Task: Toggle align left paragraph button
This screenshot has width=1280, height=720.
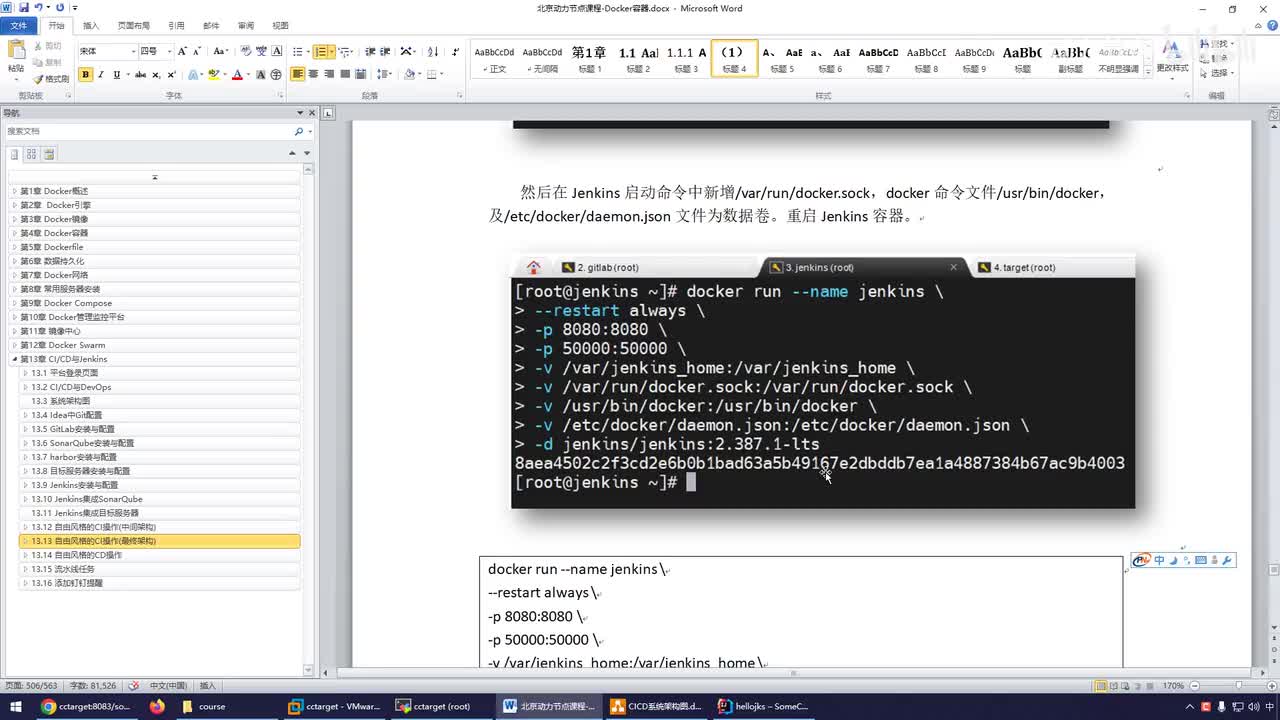Action: [x=298, y=75]
